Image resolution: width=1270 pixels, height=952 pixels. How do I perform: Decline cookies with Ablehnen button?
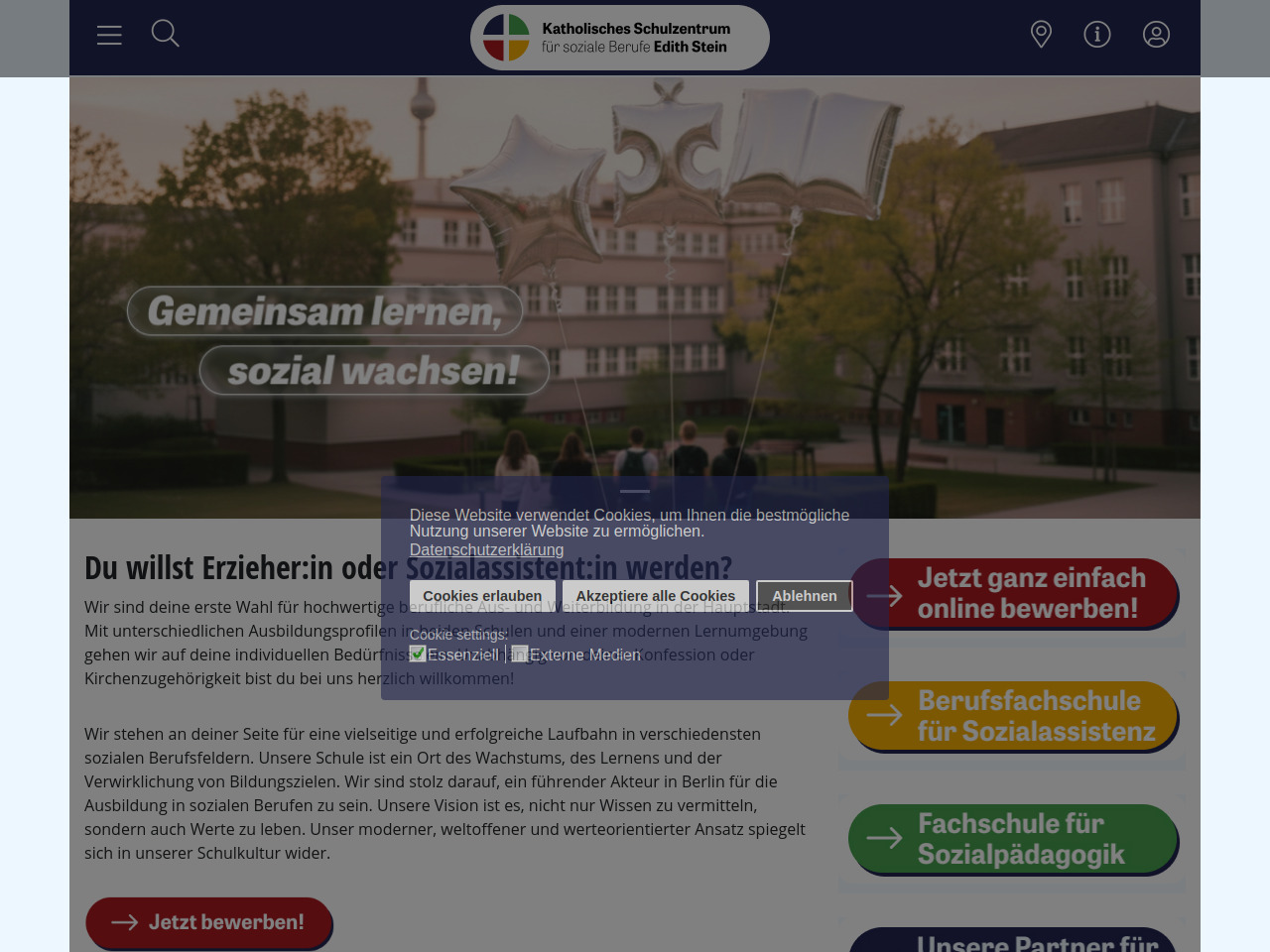tap(804, 596)
